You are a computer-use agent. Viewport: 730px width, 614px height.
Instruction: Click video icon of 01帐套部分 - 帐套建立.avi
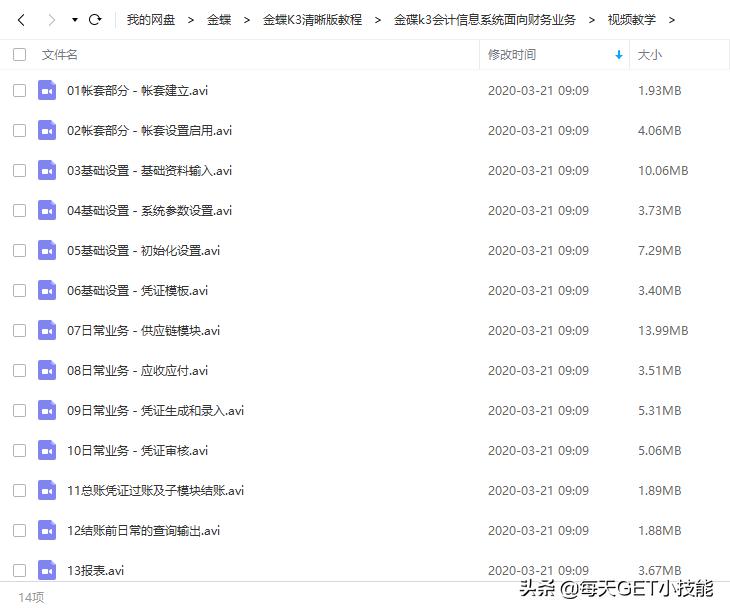click(x=47, y=90)
